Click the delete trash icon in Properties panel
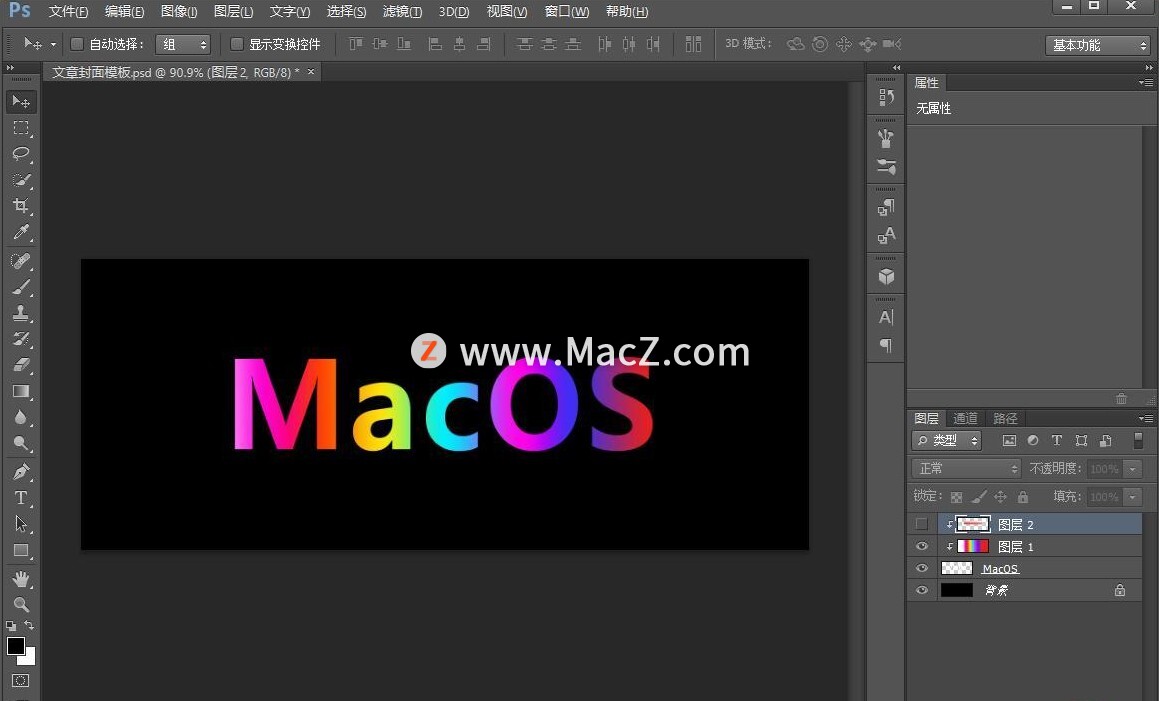This screenshot has height=701, width=1159. tap(1121, 399)
